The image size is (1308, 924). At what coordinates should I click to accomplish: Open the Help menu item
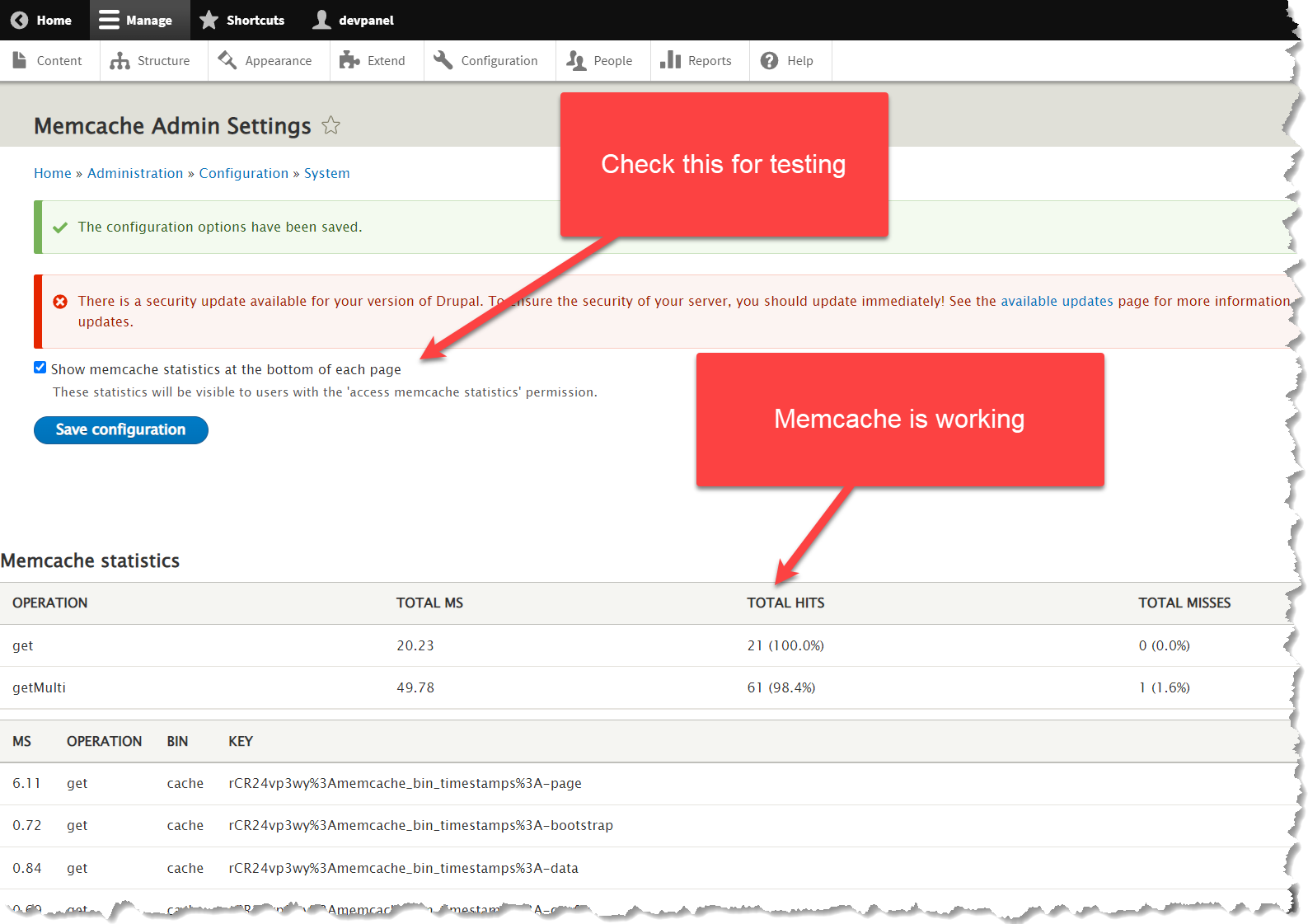tap(791, 60)
